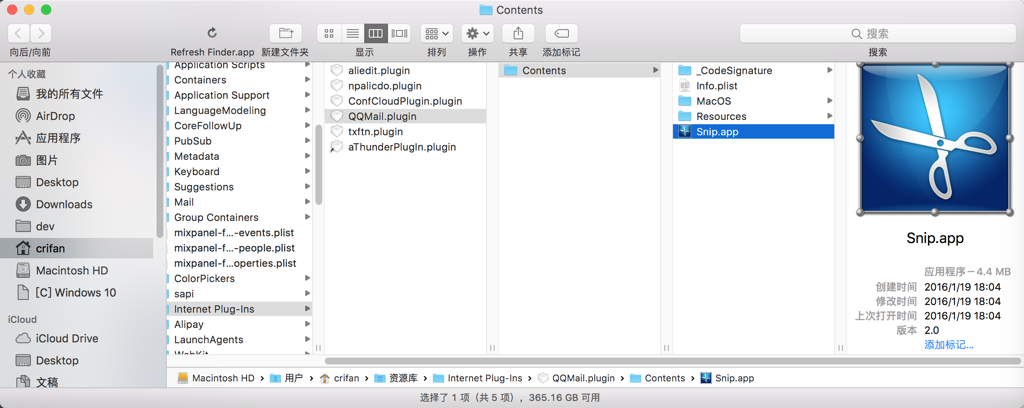1024x408 pixels.
Task: Select the ColorPickers folder
Action: tap(240, 278)
